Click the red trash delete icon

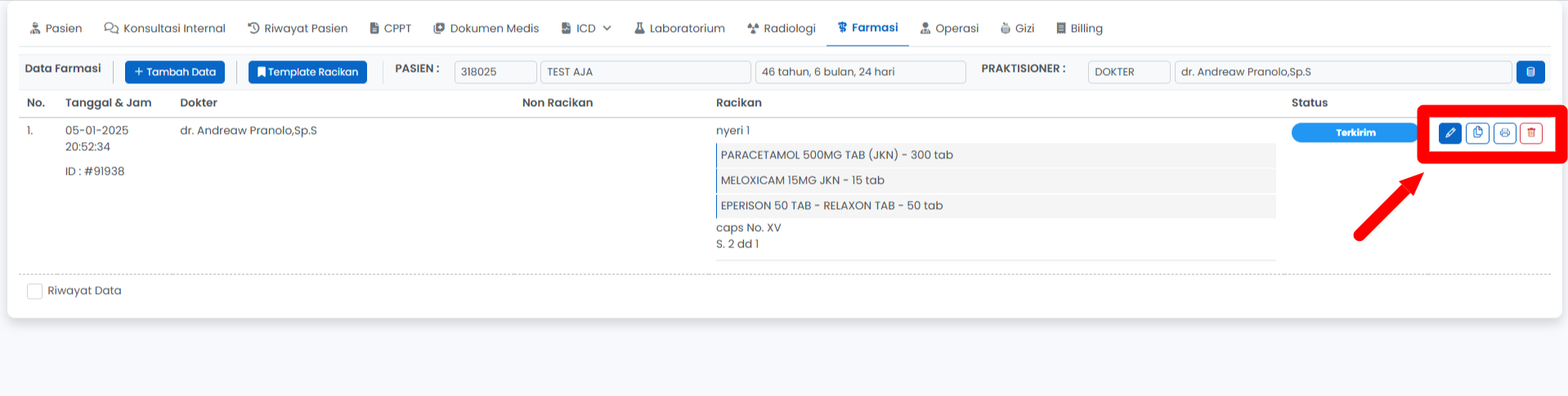point(1531,133)
